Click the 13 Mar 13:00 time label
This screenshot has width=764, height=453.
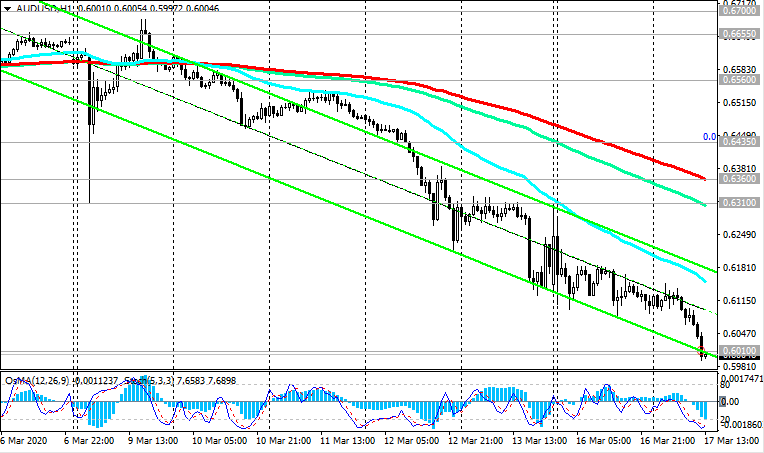(539, 441)
